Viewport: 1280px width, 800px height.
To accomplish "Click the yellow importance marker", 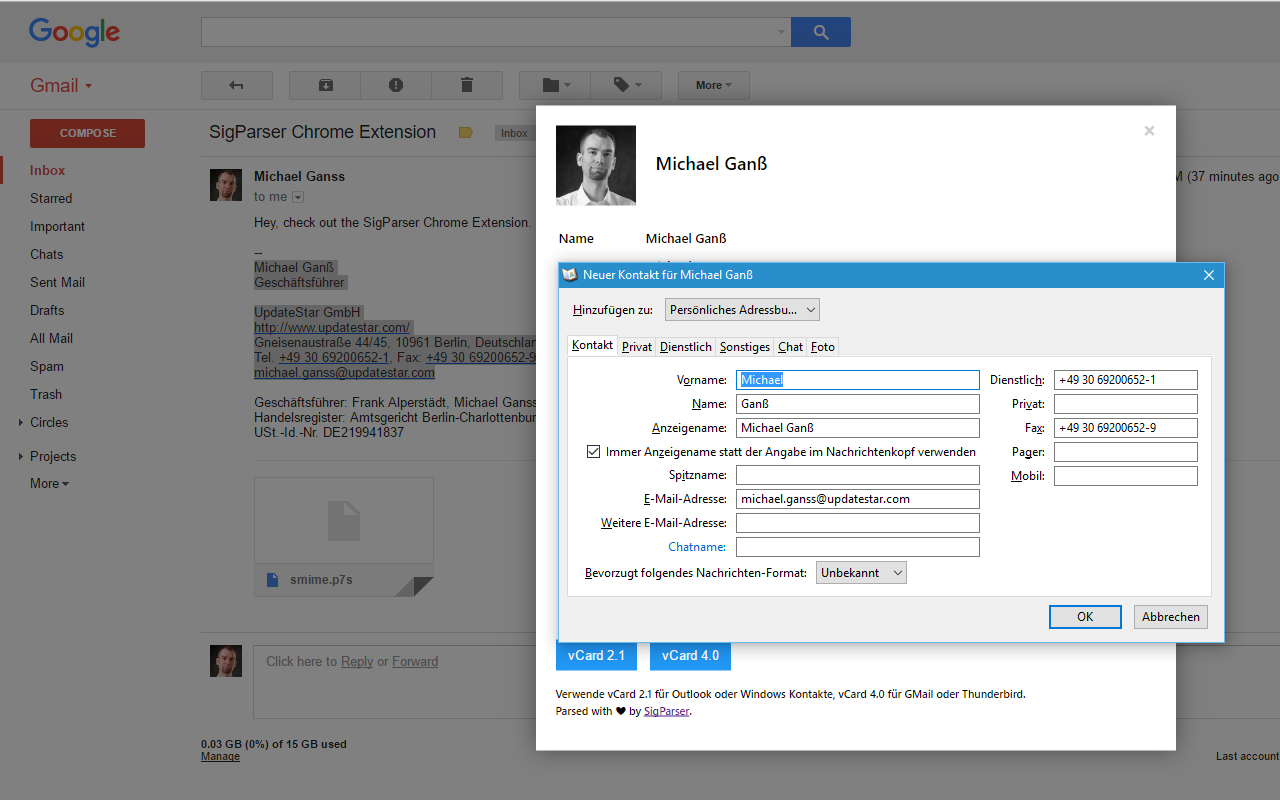I will [465, 131].
